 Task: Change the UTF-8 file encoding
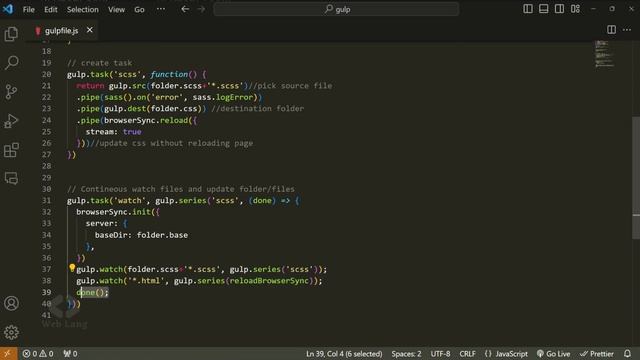tap(440, 354)
